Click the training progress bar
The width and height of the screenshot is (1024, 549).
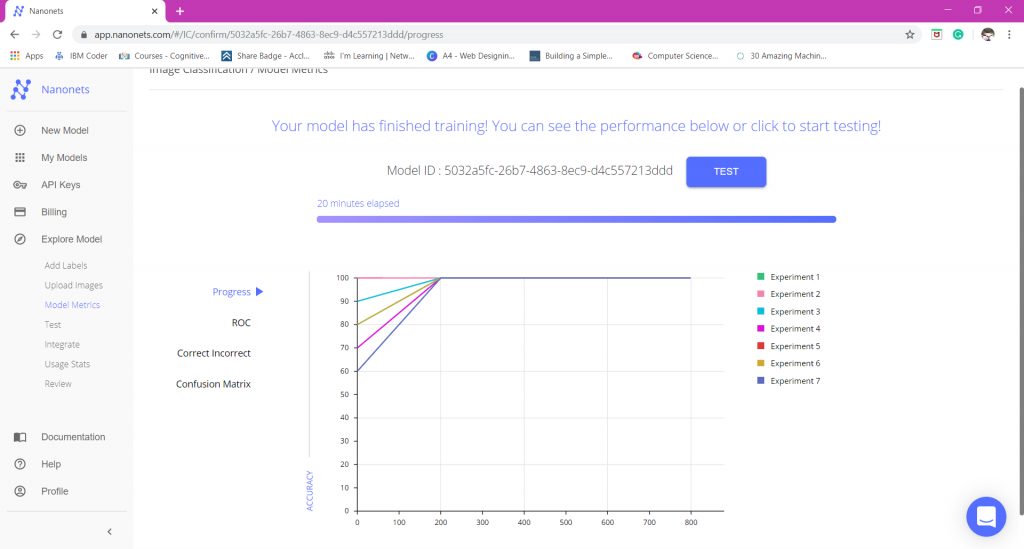(576, 219)
